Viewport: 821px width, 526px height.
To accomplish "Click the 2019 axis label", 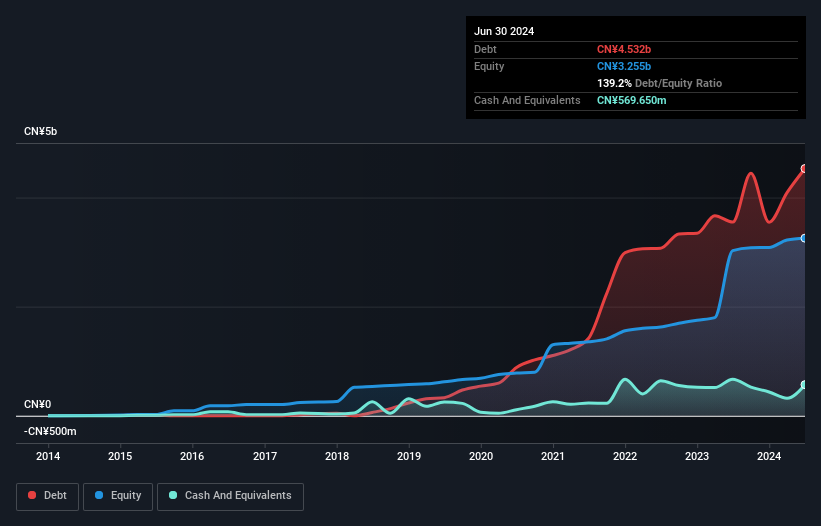I will click(409, 456).
